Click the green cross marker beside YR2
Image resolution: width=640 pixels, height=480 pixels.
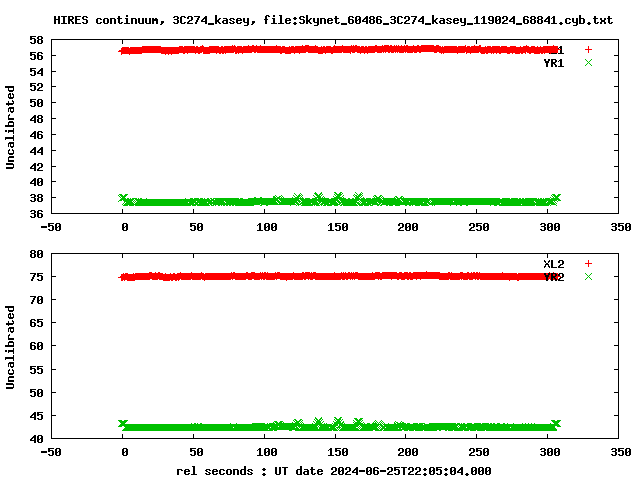pos(588,277)
